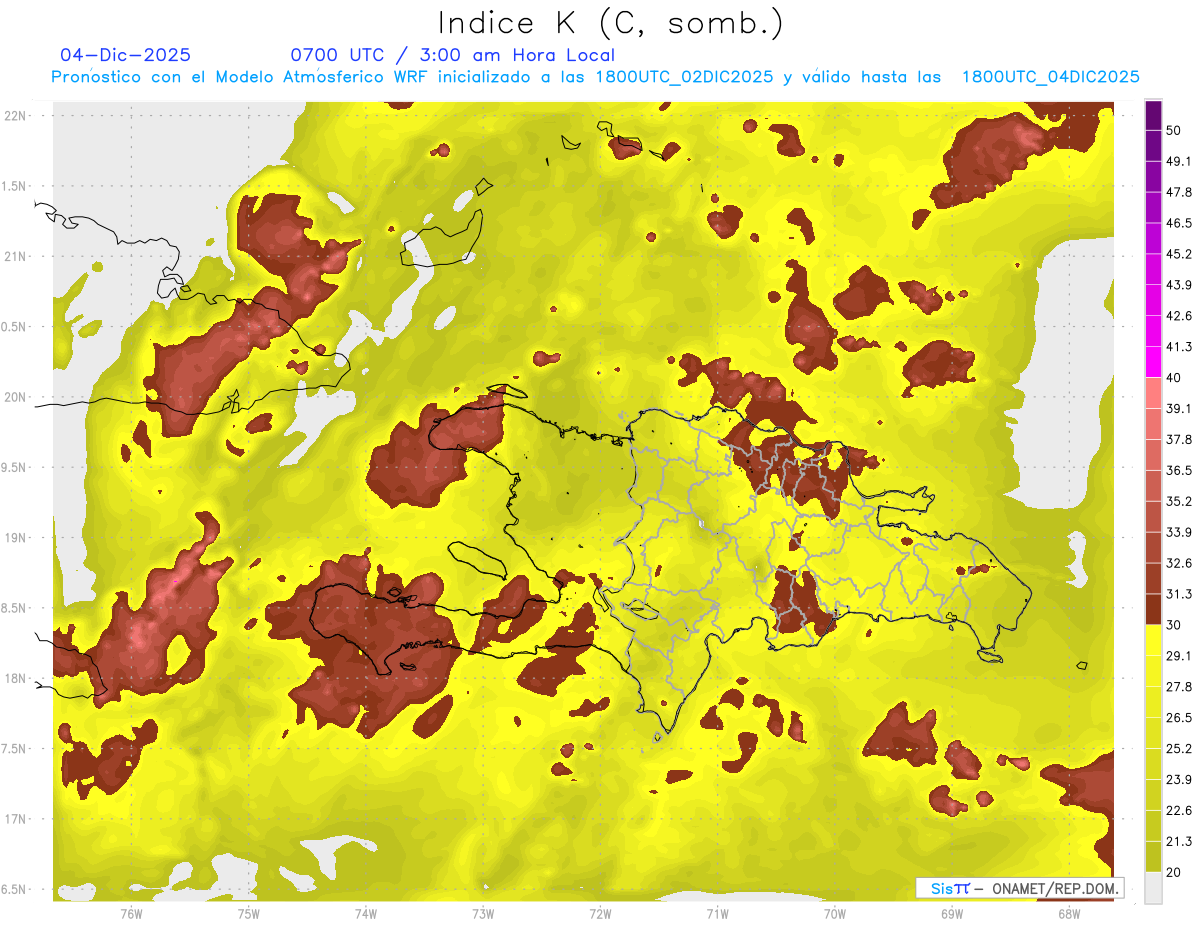
Task: Click the "21N" latitude label
Action: pos(15,256)
